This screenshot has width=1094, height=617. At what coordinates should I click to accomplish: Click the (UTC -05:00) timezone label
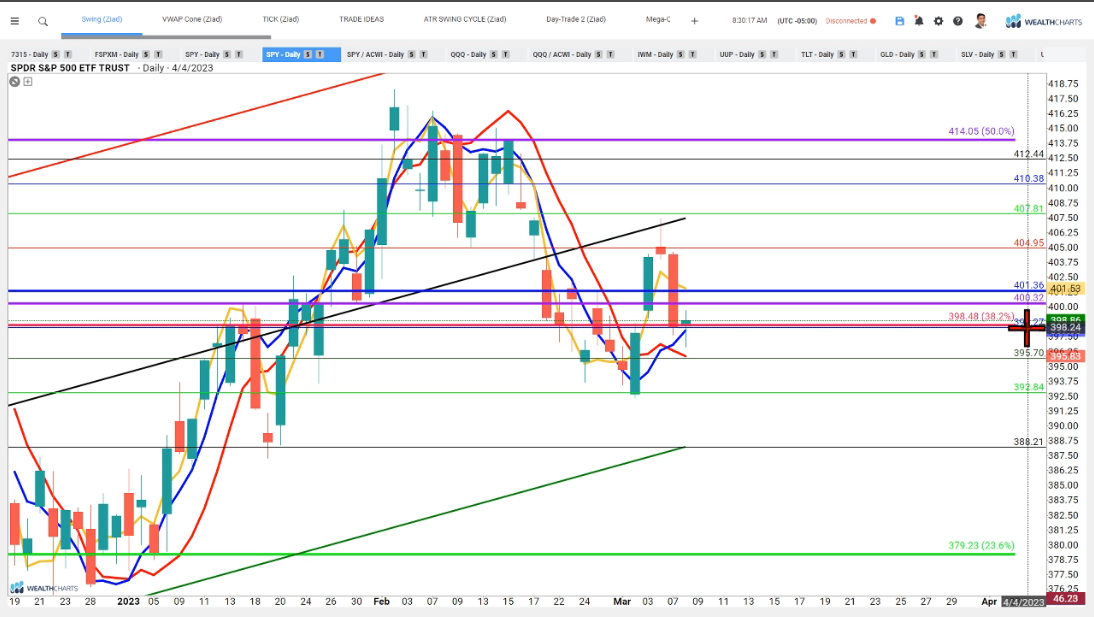(797, 21)
